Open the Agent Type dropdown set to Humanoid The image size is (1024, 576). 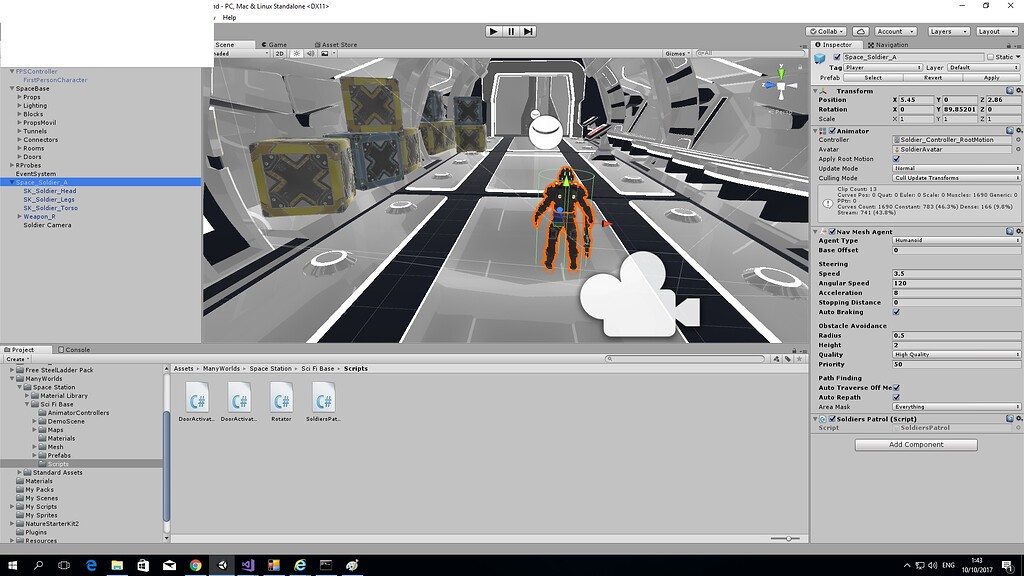point(956,240)
